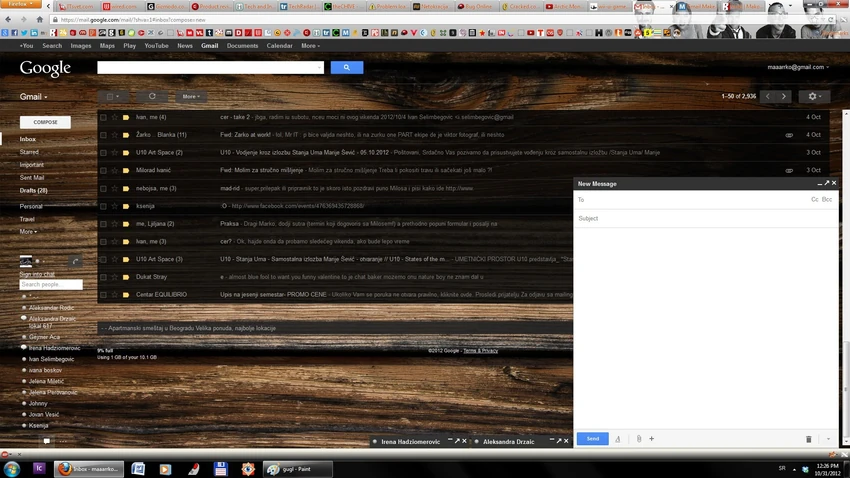The height and width of the screenshot is (478, 850).
Task: Click the Subject field in New Message
Action: (706, 218)
